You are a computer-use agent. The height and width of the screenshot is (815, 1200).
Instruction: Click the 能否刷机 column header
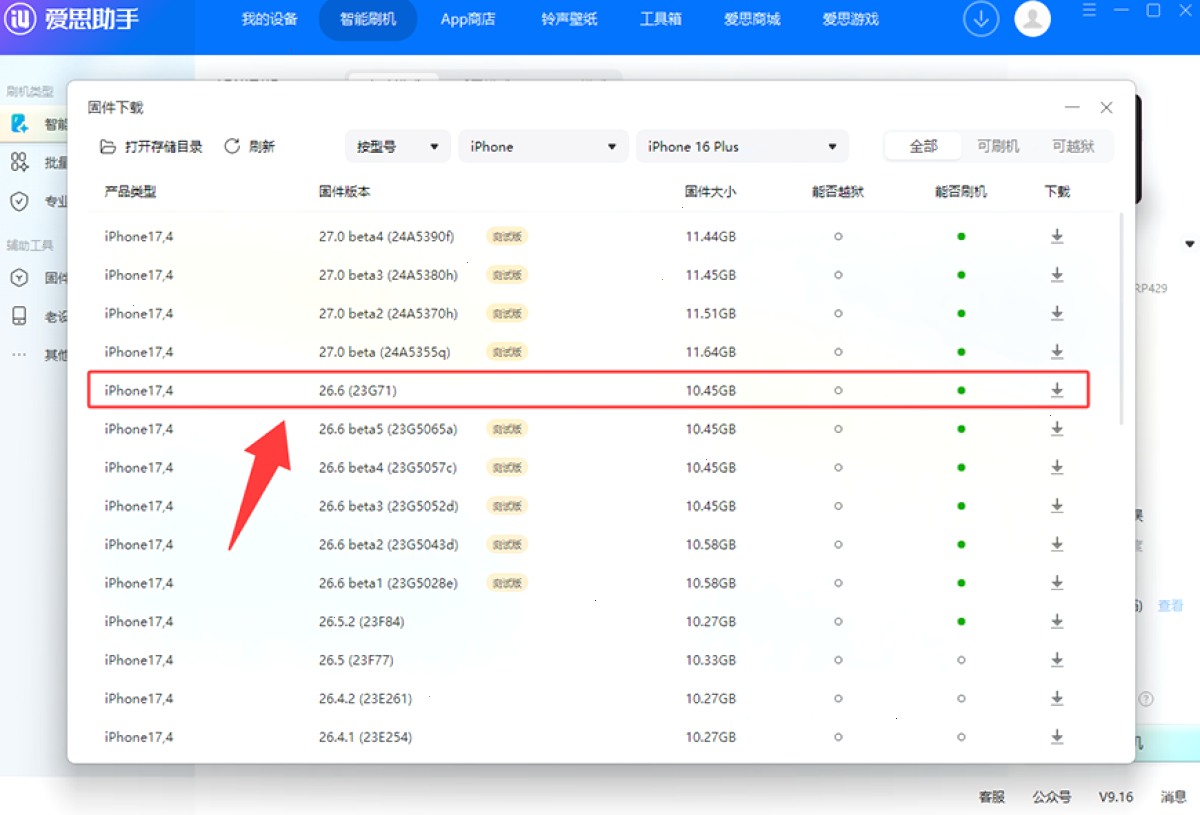coord(961,191)
